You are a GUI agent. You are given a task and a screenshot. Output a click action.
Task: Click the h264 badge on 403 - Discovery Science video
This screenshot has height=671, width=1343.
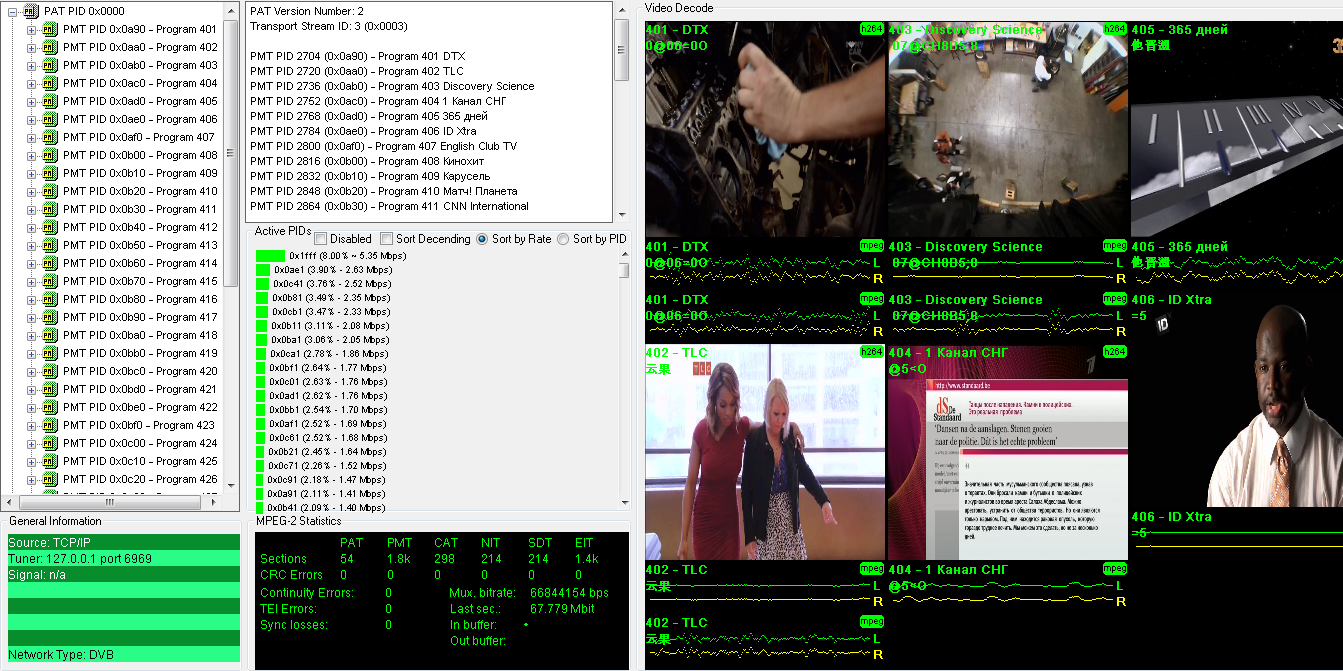click(1115, 29)
